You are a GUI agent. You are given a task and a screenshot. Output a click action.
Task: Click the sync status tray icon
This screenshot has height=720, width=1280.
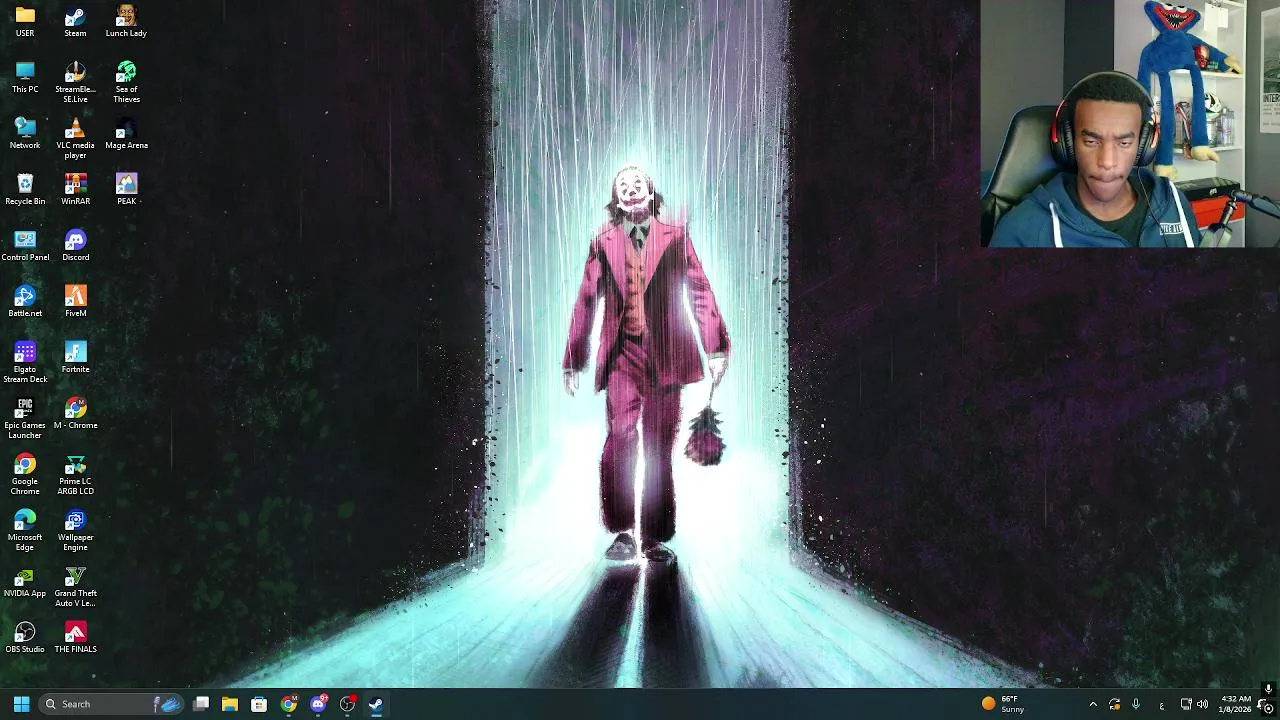tap(1114, 704)
